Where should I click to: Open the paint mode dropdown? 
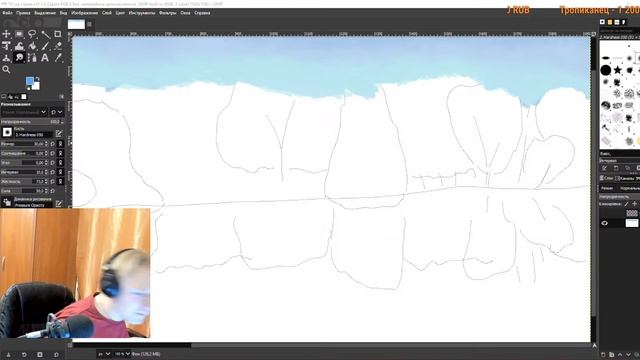point(24,112)
